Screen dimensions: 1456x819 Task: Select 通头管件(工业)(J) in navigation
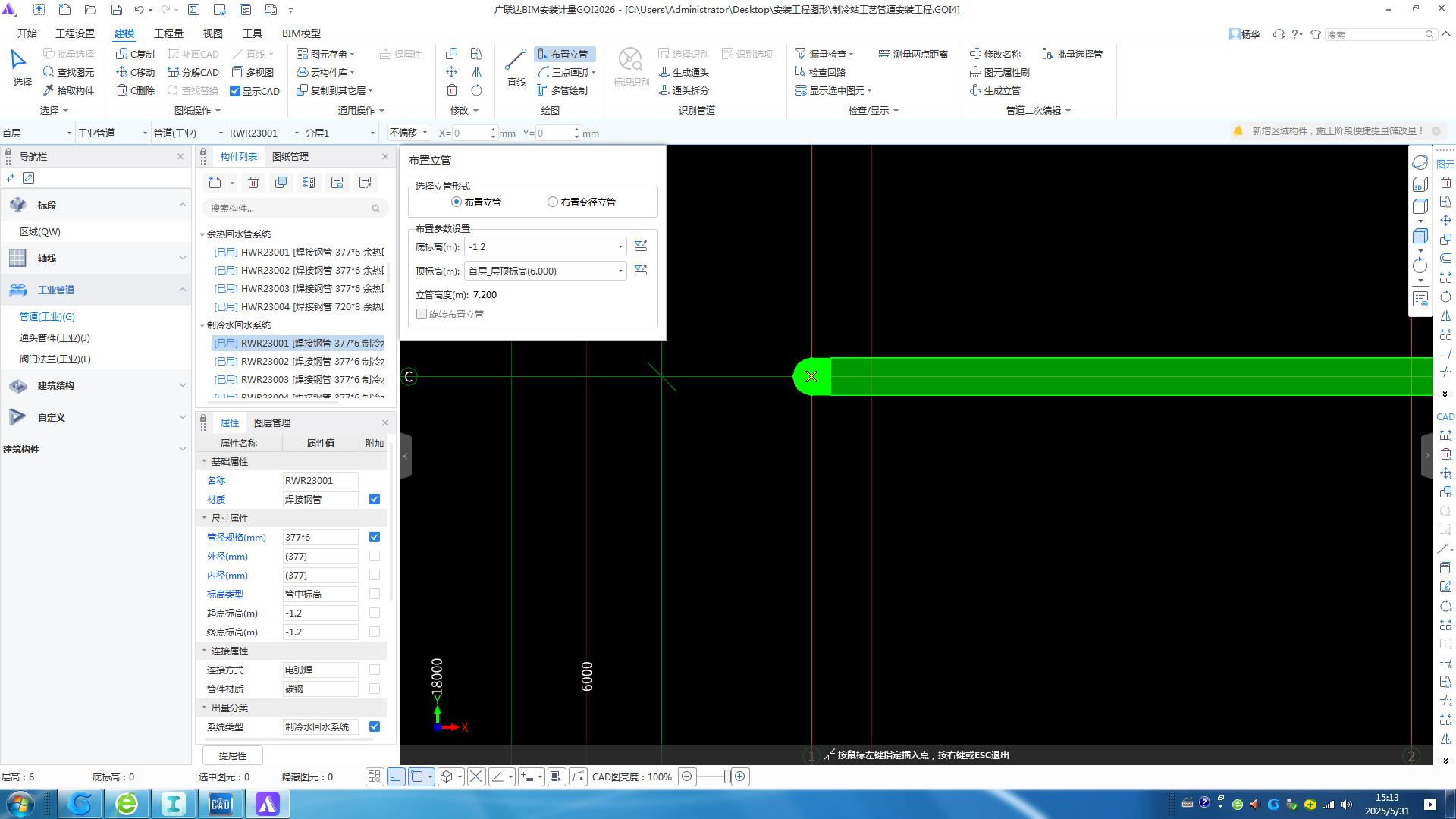[55, 337]
